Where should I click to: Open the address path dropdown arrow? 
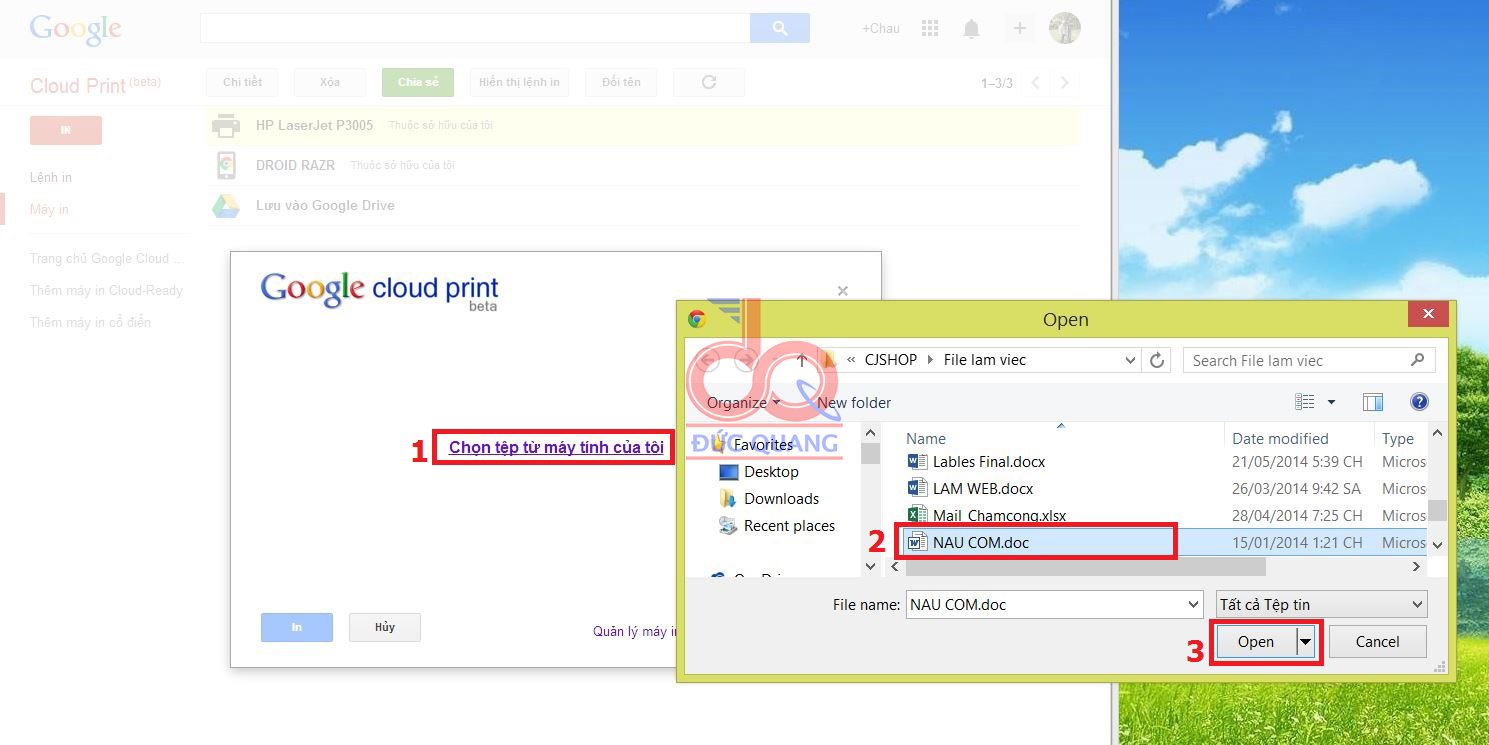(1131, 360)
